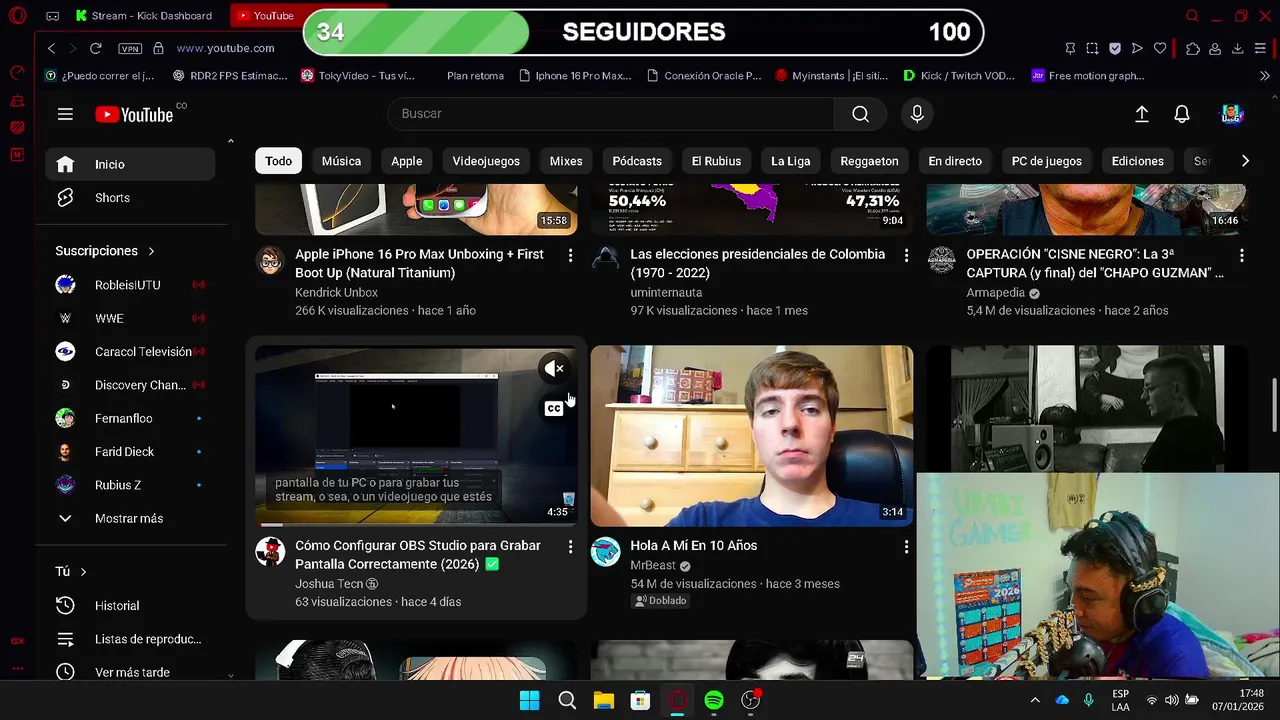Expand the Tú section chevron
1280x720 pixels.
[83, 572]
